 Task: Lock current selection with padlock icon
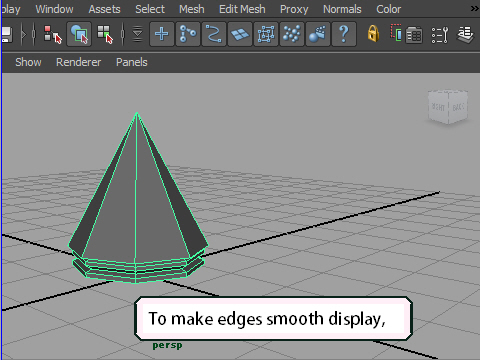(373, 34)
